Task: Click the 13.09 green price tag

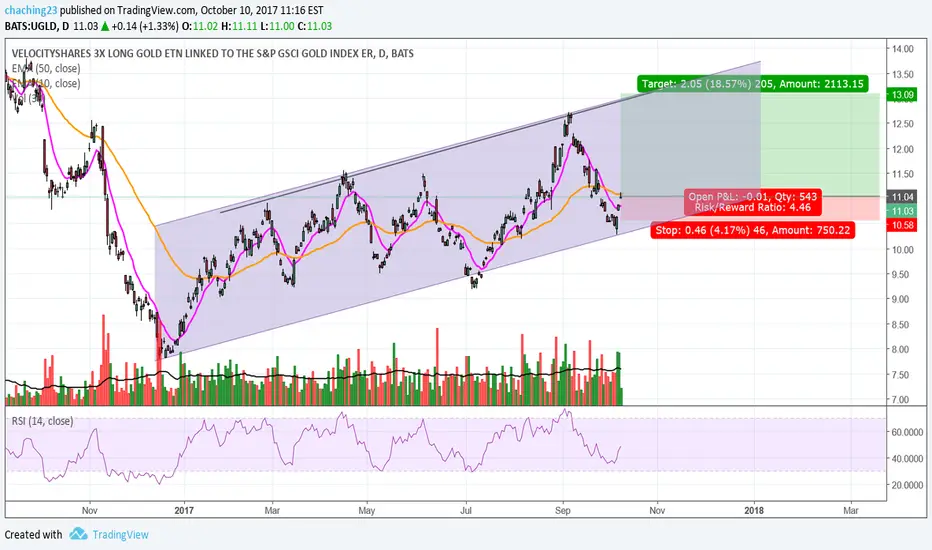Action: pos(902,95)
